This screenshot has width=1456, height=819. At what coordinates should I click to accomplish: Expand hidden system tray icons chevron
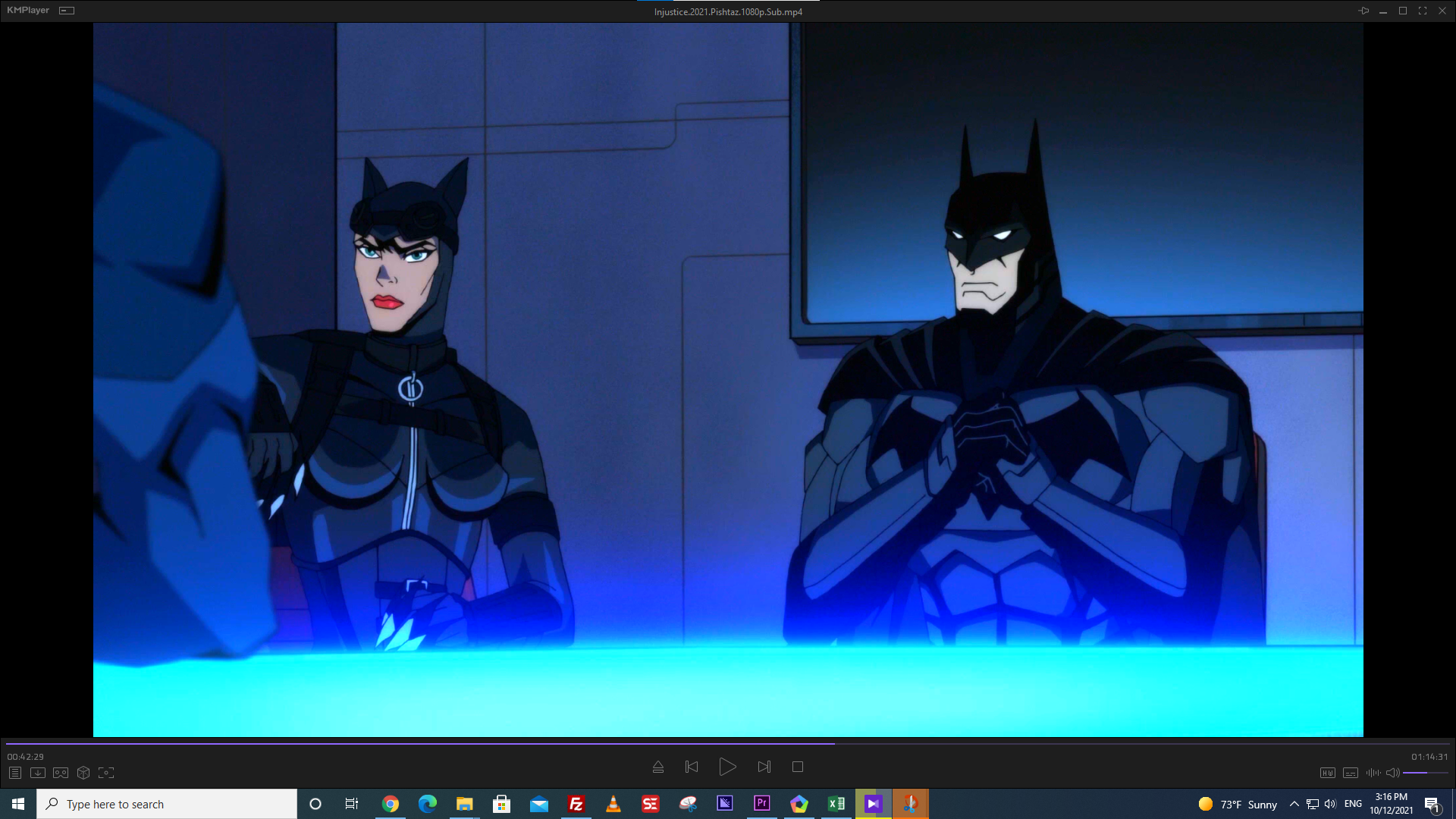(1294, 804)
